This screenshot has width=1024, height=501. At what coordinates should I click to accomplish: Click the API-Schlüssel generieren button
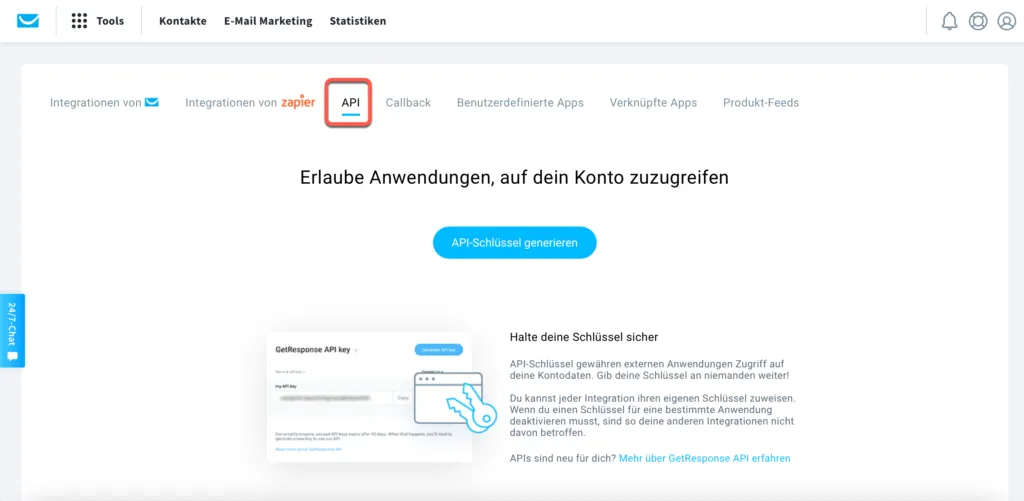click(x=515, y=242)
